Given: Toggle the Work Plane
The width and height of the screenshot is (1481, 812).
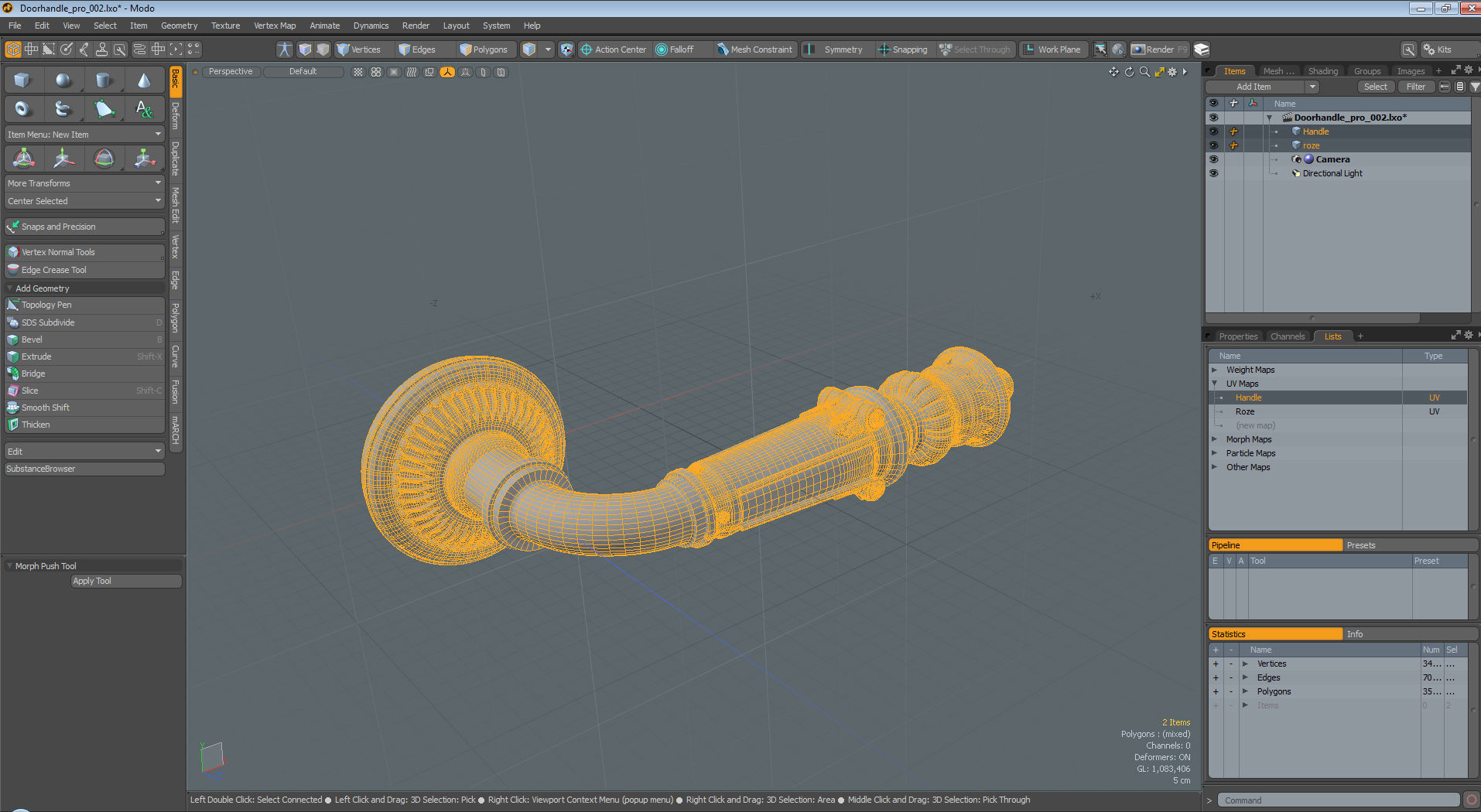Looking at the screenshot, I should click(1052, 49).
